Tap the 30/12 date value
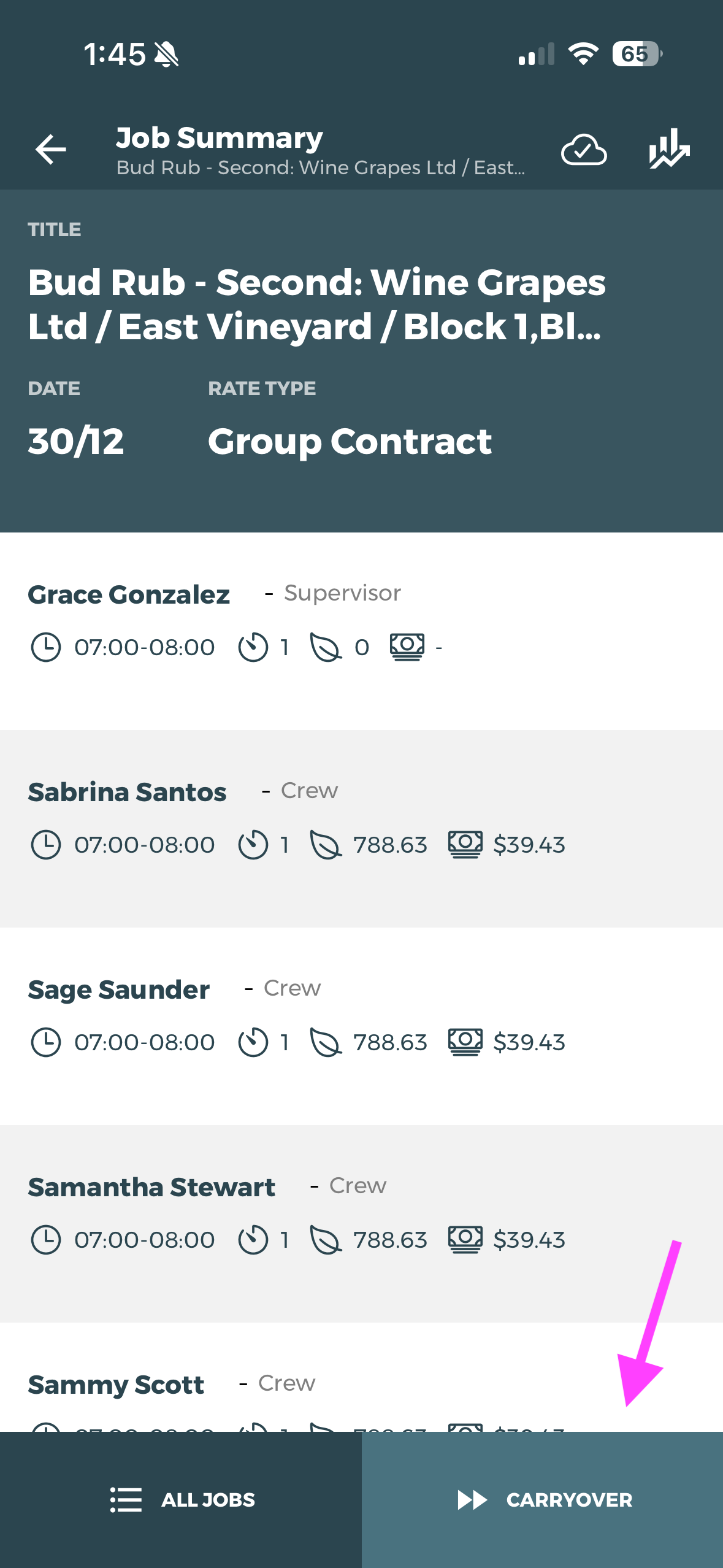 point(76,442)
